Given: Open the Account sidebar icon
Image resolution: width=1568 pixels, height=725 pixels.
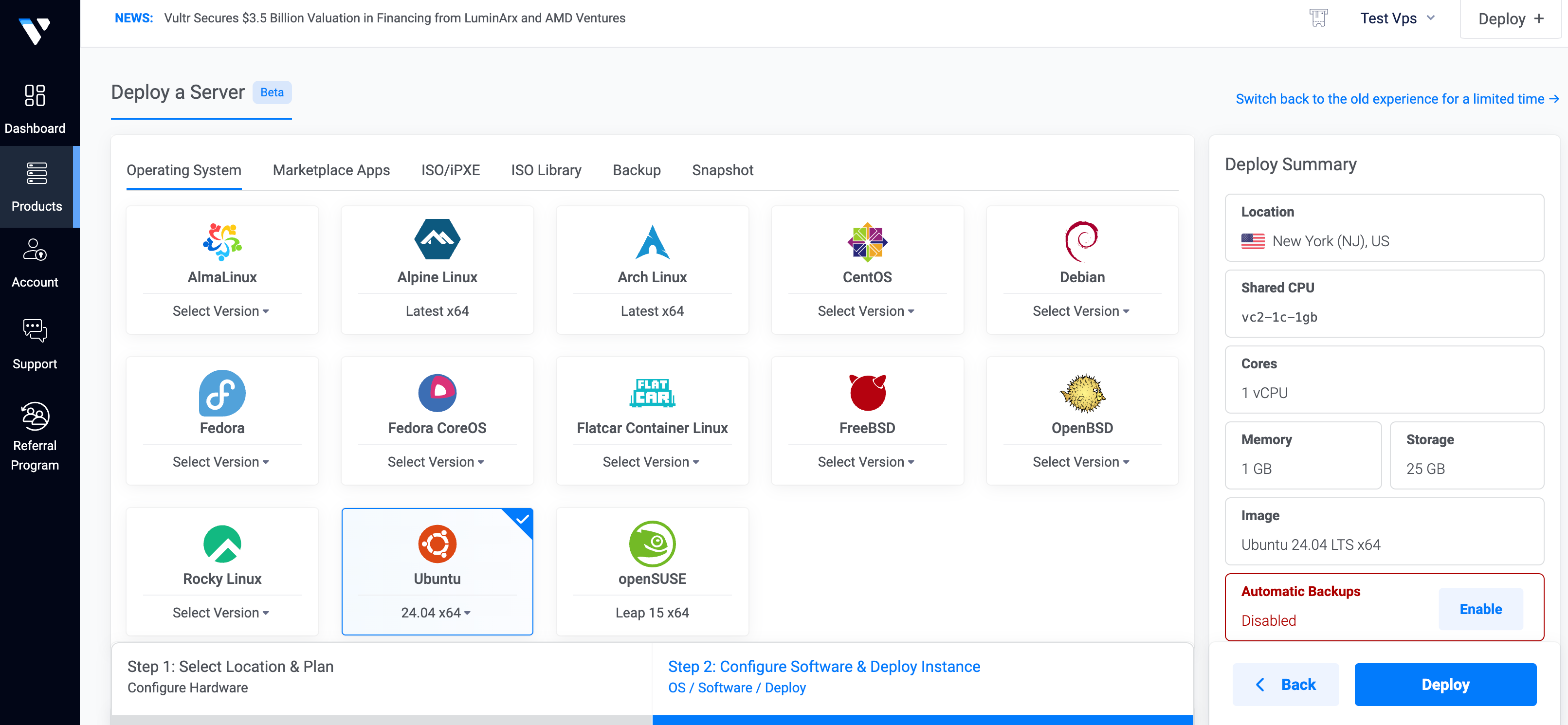Looking at the screenshot, I should coord(35,250).
